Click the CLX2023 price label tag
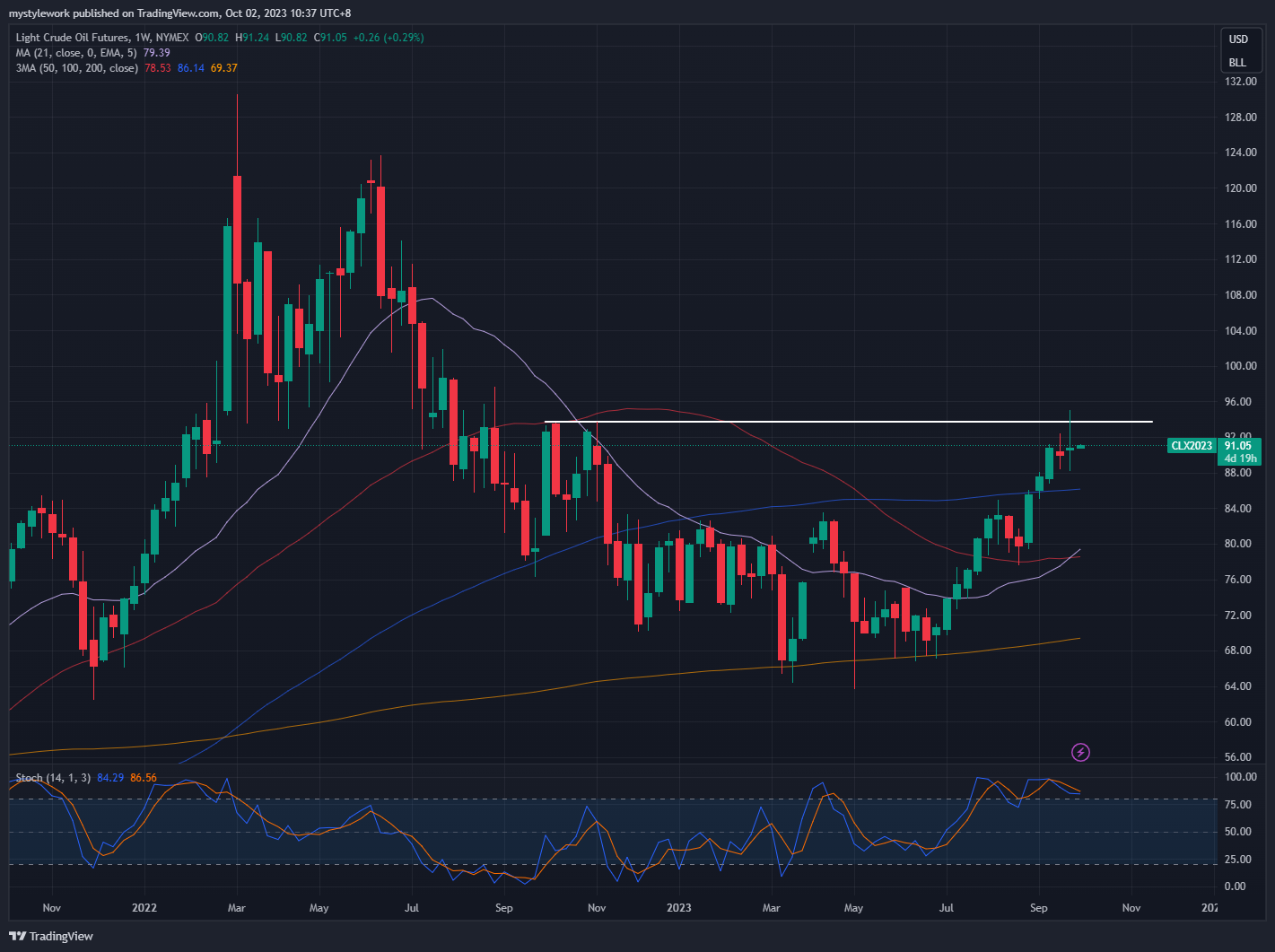 pyautogui.click(x=1192, y=446)
